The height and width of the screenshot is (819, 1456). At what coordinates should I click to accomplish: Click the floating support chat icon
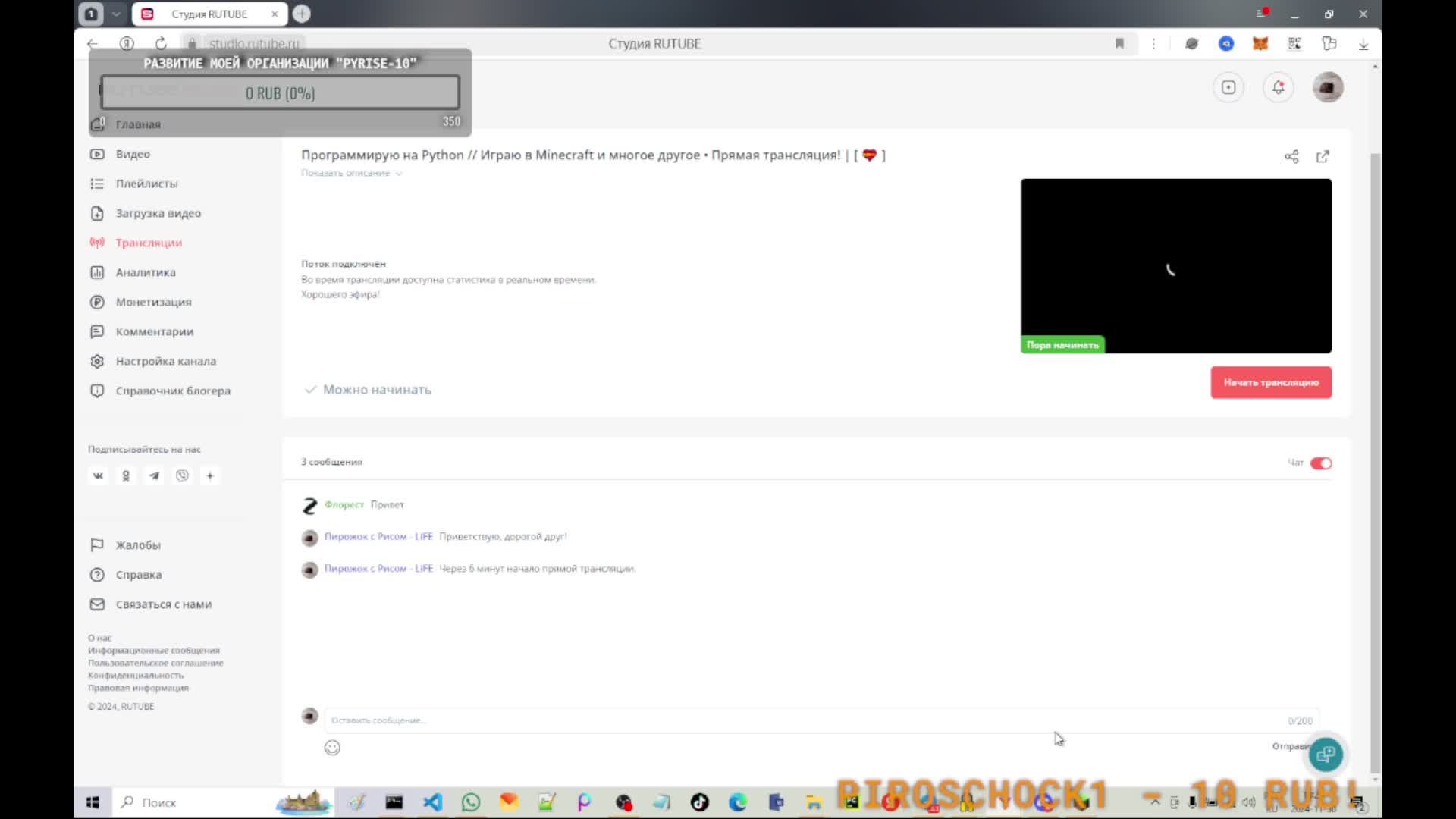point(1326,755)
